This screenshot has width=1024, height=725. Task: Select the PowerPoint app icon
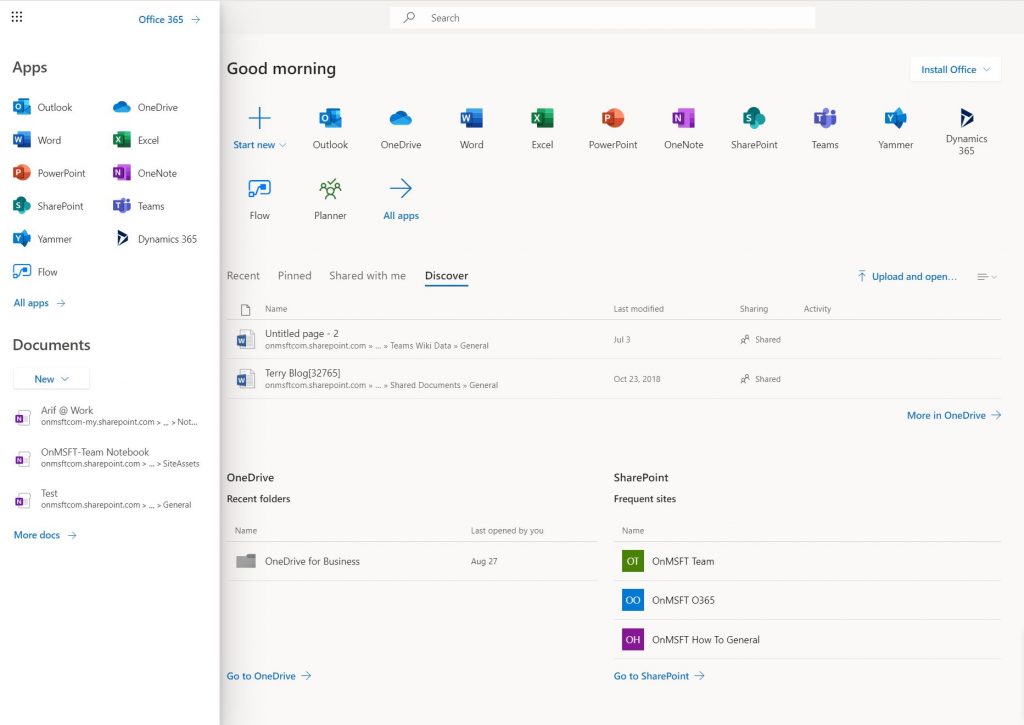click(x=612, y=118)
